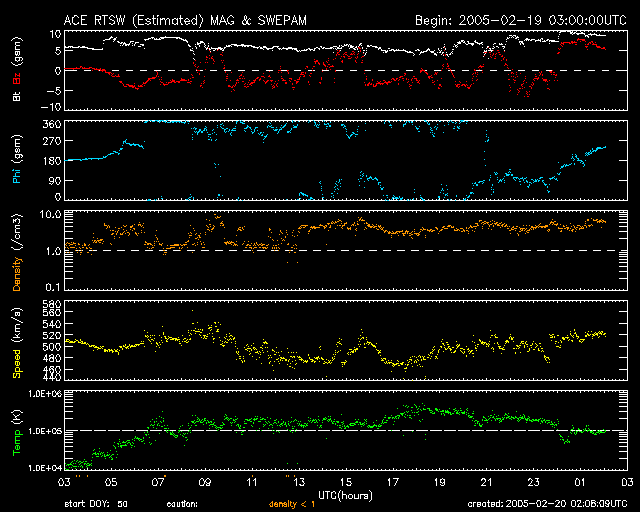Click the '19' hour label on the time axis

tap(440, 482)
